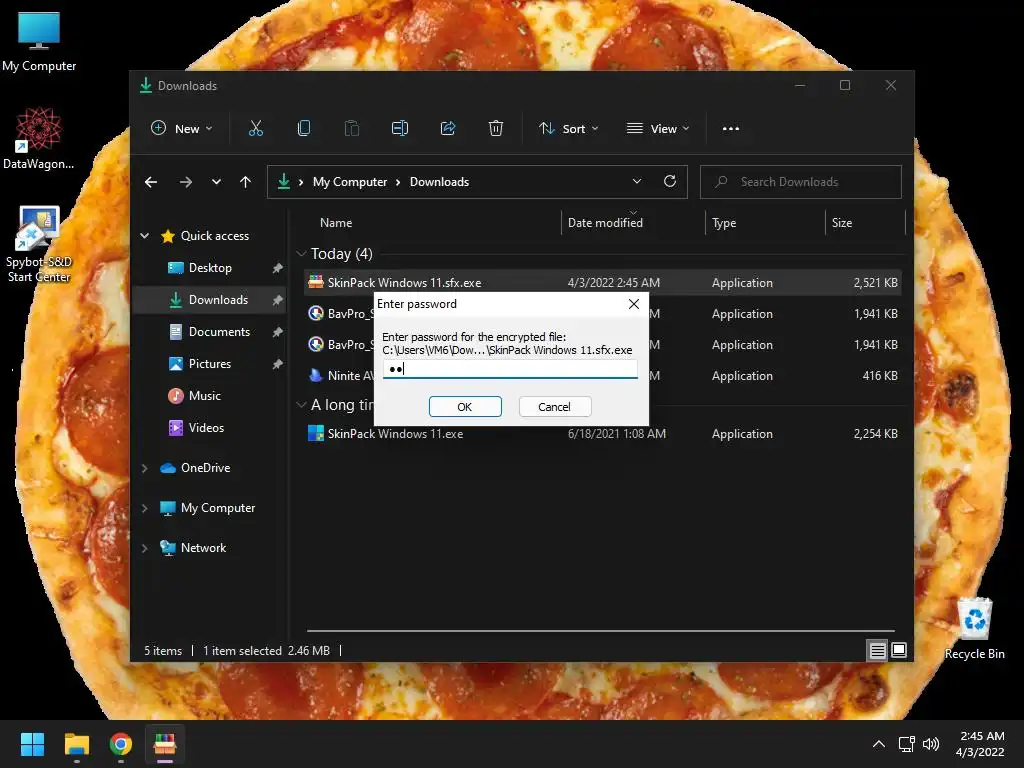Go back with the left arrow
The height and width of the screenshot is (768, 1024).
tap(151, 182)
